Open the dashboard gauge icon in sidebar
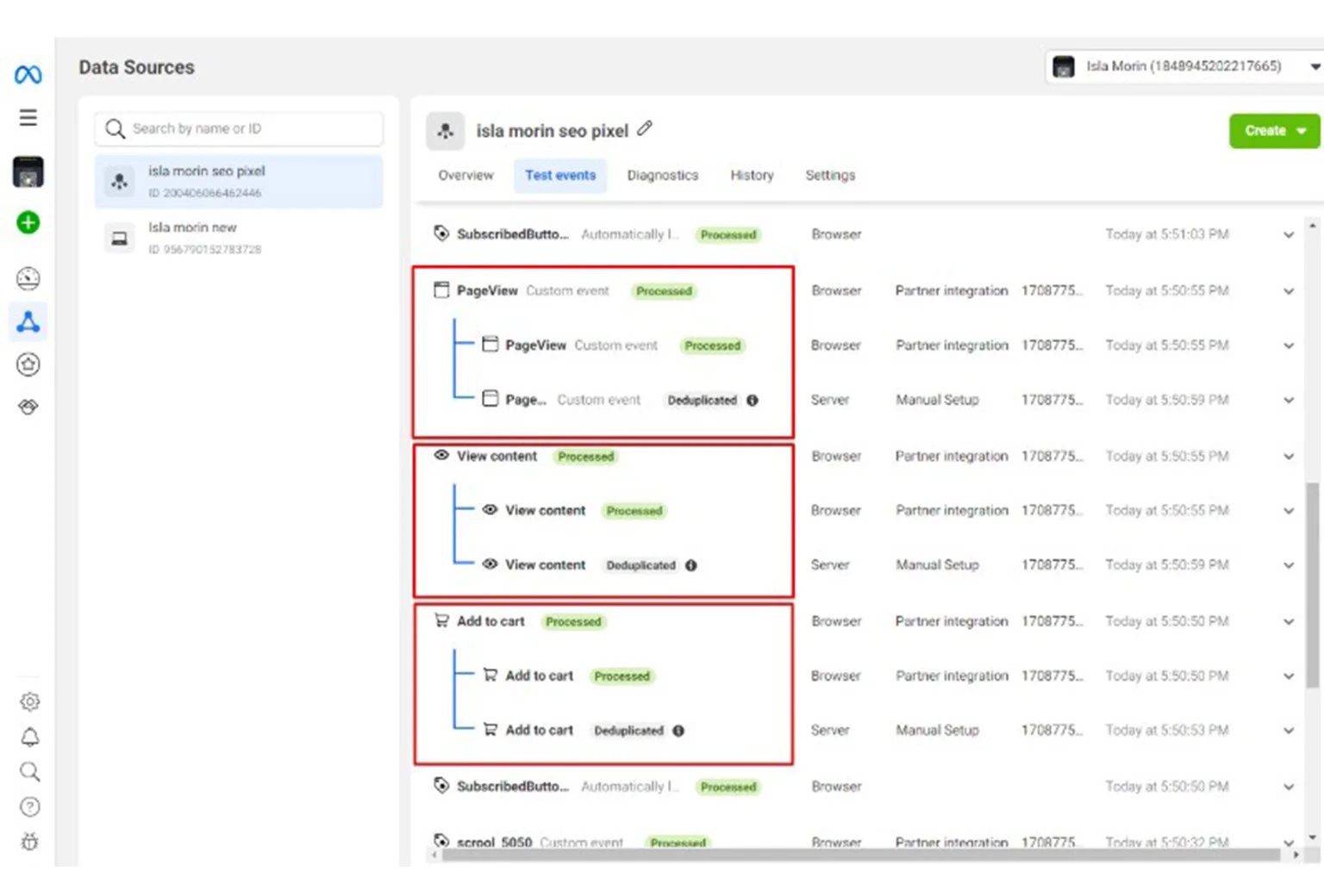Image resolution: width=1324 pixels, height=896 pixels. 28,278
